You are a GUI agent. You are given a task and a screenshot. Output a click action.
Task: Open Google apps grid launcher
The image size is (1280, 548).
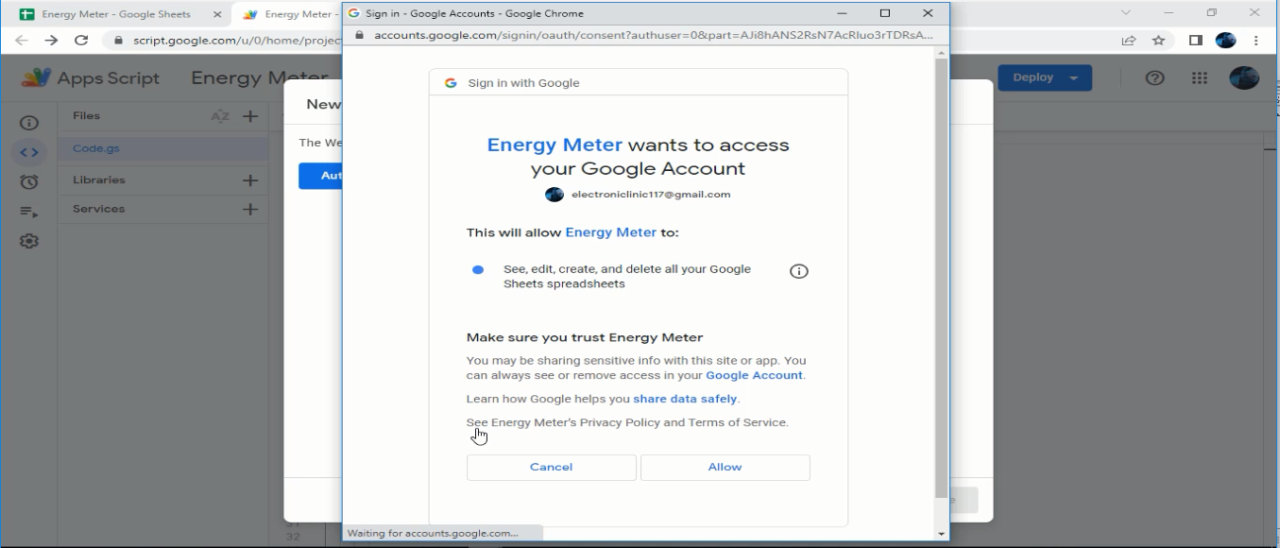pyautogui.click(x=1199, y=78)
